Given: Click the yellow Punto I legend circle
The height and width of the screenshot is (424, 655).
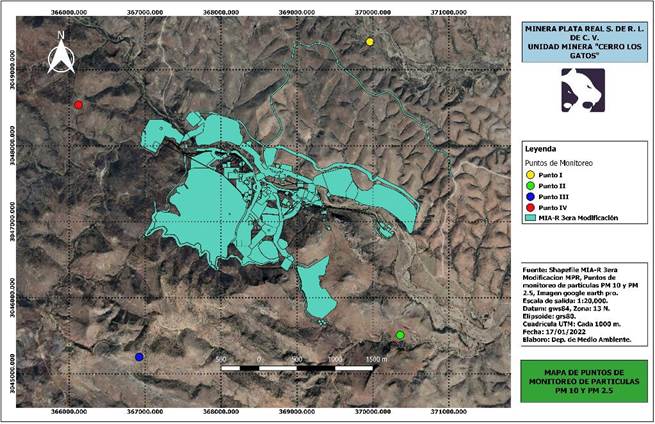Looking at the screenshot, I should (530, 175).
